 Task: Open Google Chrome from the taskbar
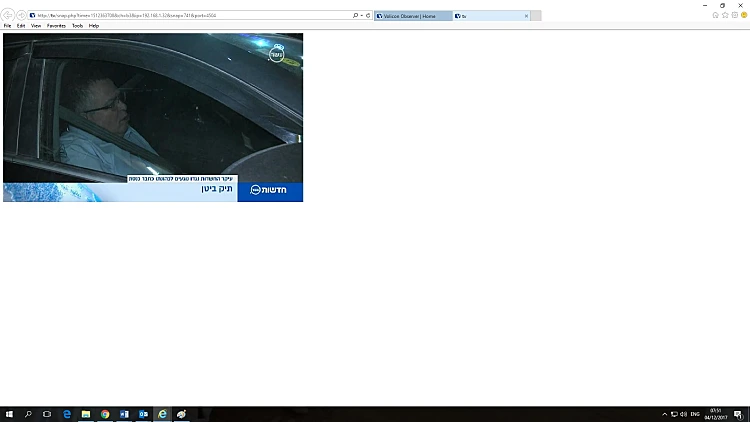105,414
